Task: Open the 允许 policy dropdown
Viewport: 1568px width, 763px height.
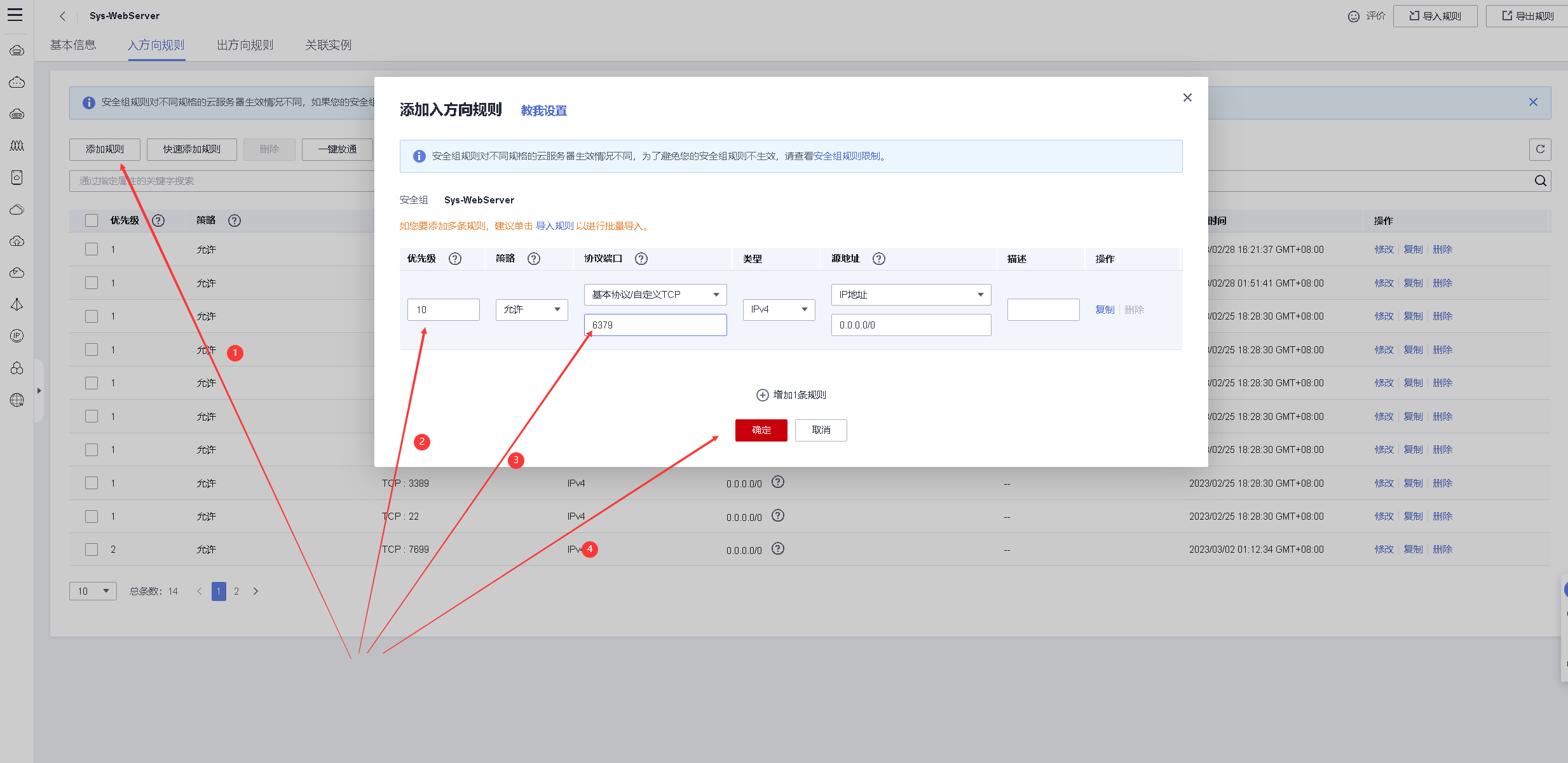Action: pos(531,309)
